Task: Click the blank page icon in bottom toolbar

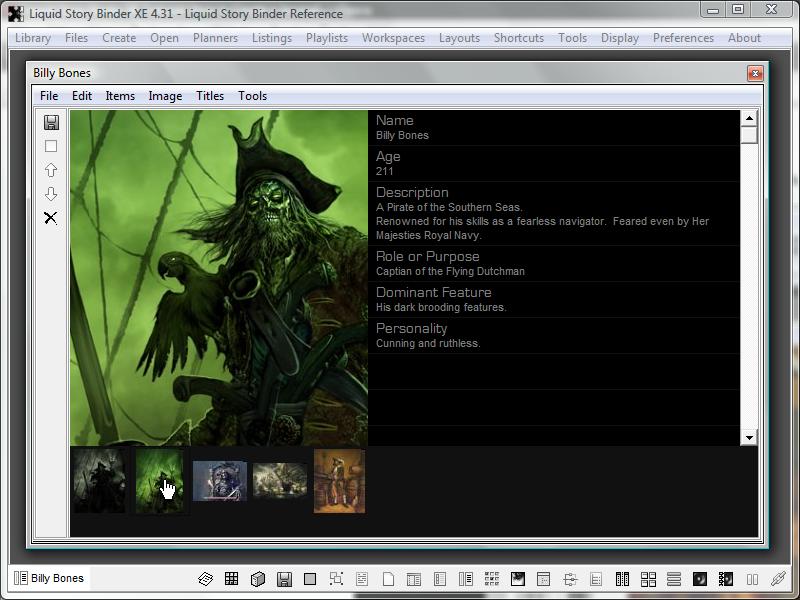Action: point(388,579)
